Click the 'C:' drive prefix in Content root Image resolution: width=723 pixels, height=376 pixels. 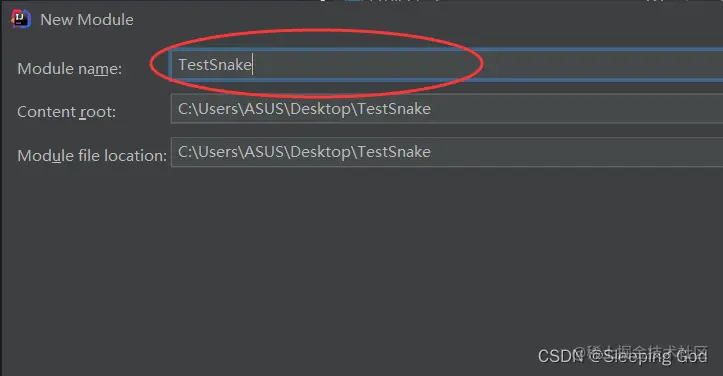pyautogui.click(x=184, y=109)
